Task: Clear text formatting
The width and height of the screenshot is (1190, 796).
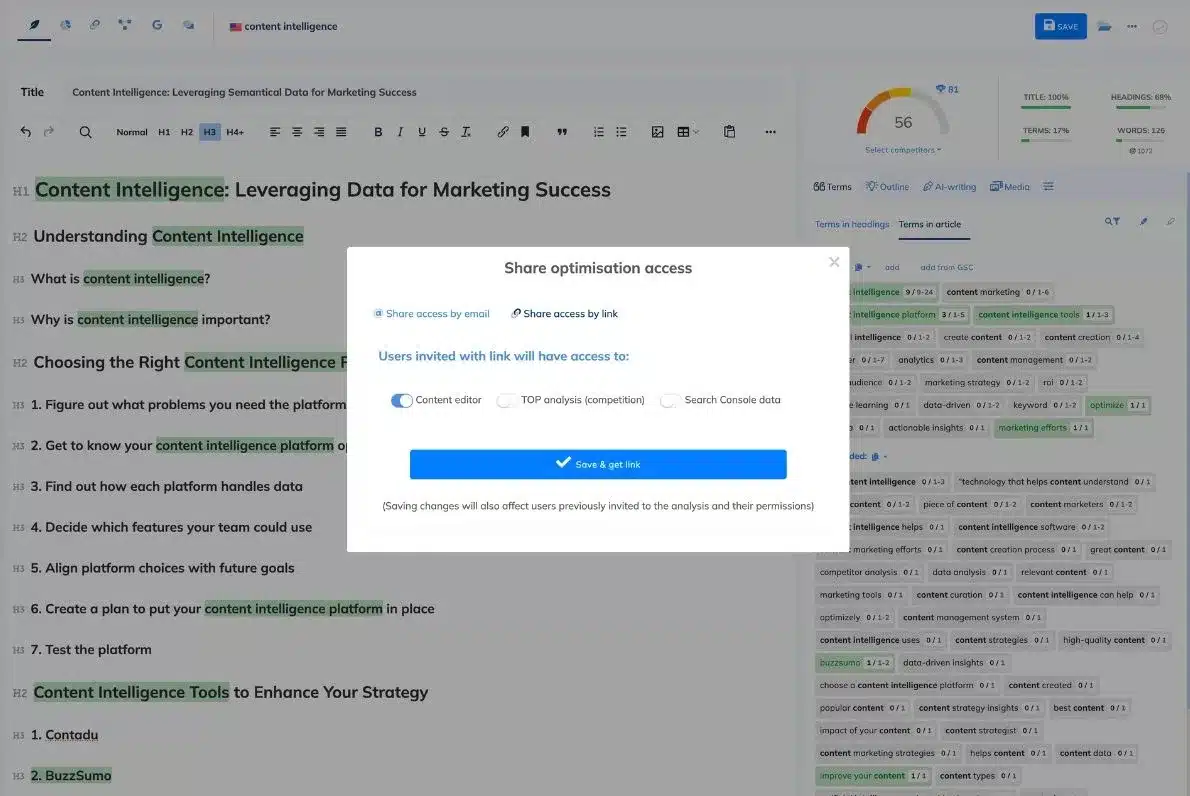Action: [466, 132]
